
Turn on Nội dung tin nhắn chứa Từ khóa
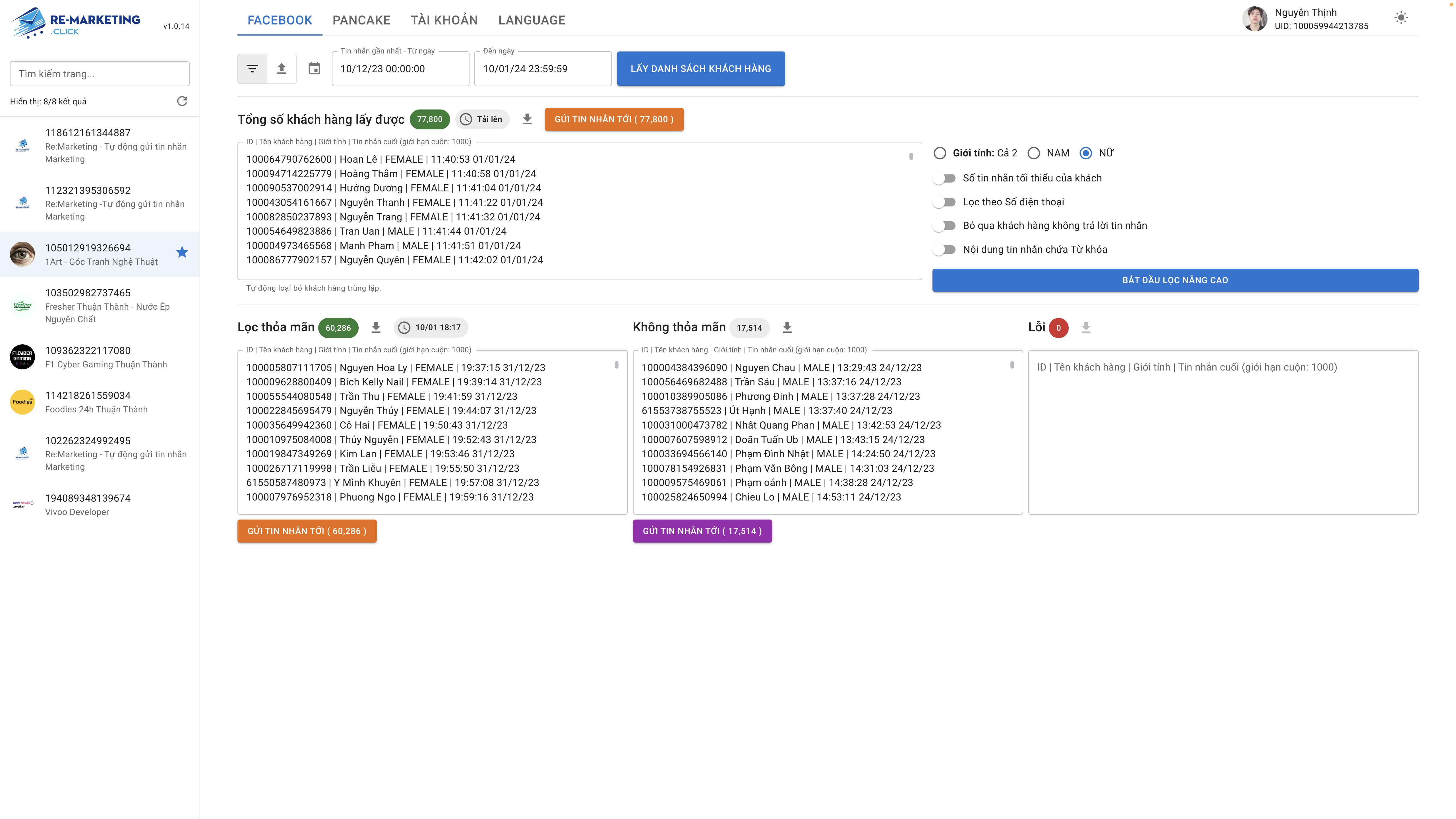click(945, 249)
